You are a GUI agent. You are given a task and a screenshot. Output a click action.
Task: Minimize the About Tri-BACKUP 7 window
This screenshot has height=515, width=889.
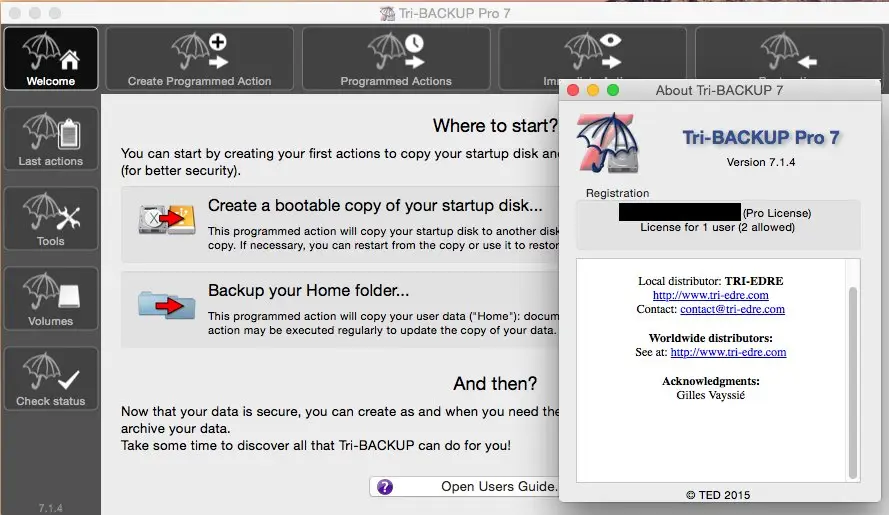pyautogui.click(x=593, y=90)
